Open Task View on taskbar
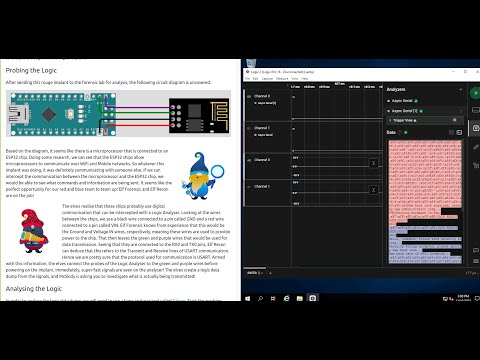480x360 pixels. [273, 298]
